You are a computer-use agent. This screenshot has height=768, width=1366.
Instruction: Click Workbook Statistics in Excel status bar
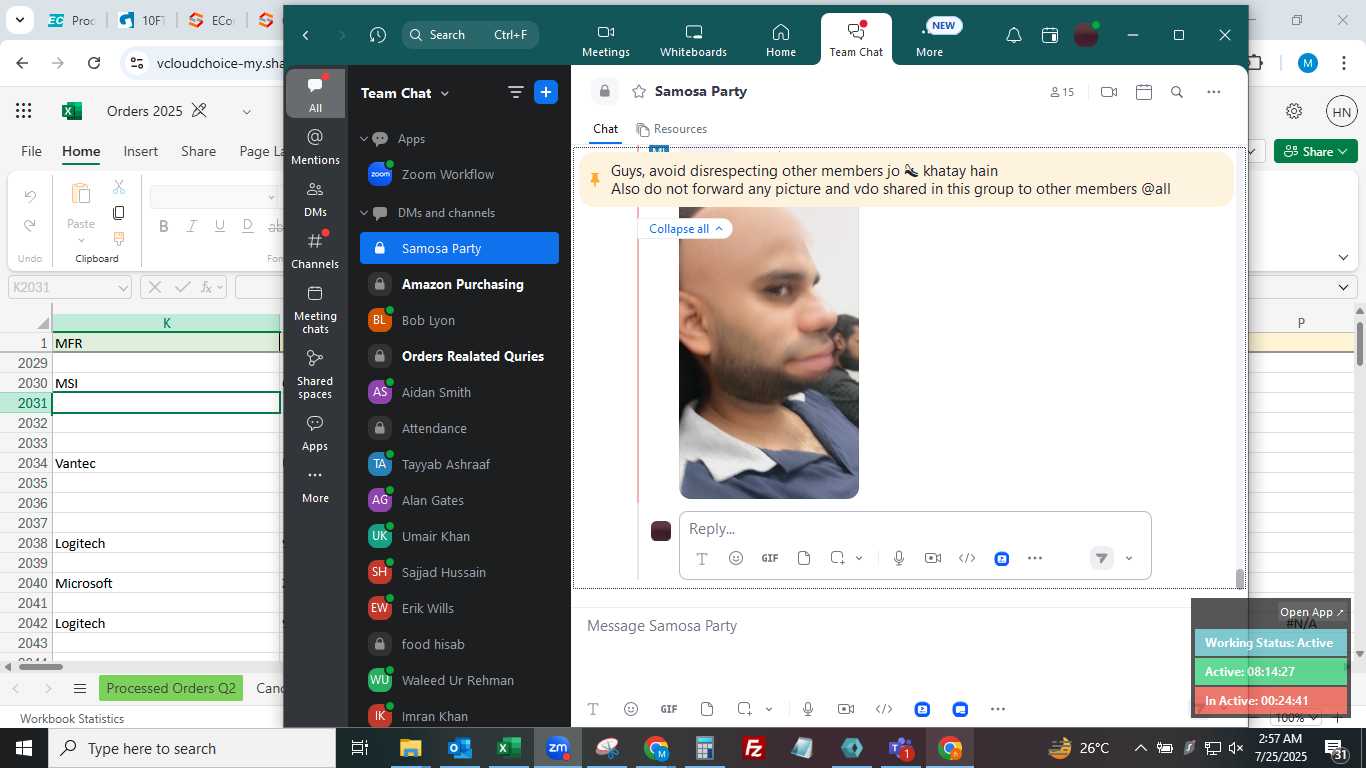click(72, 718)
